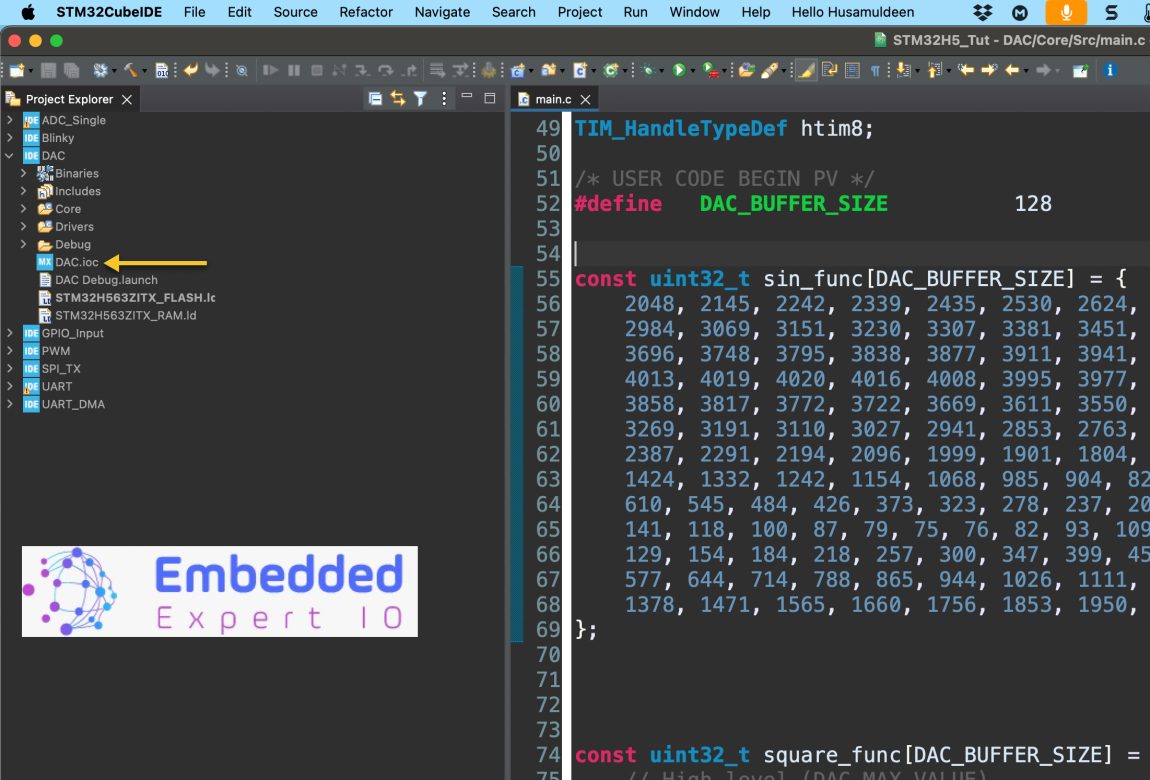Screen dimensions: 1150x780
Task: Expand the Core folder
Action: click(24, 209)
